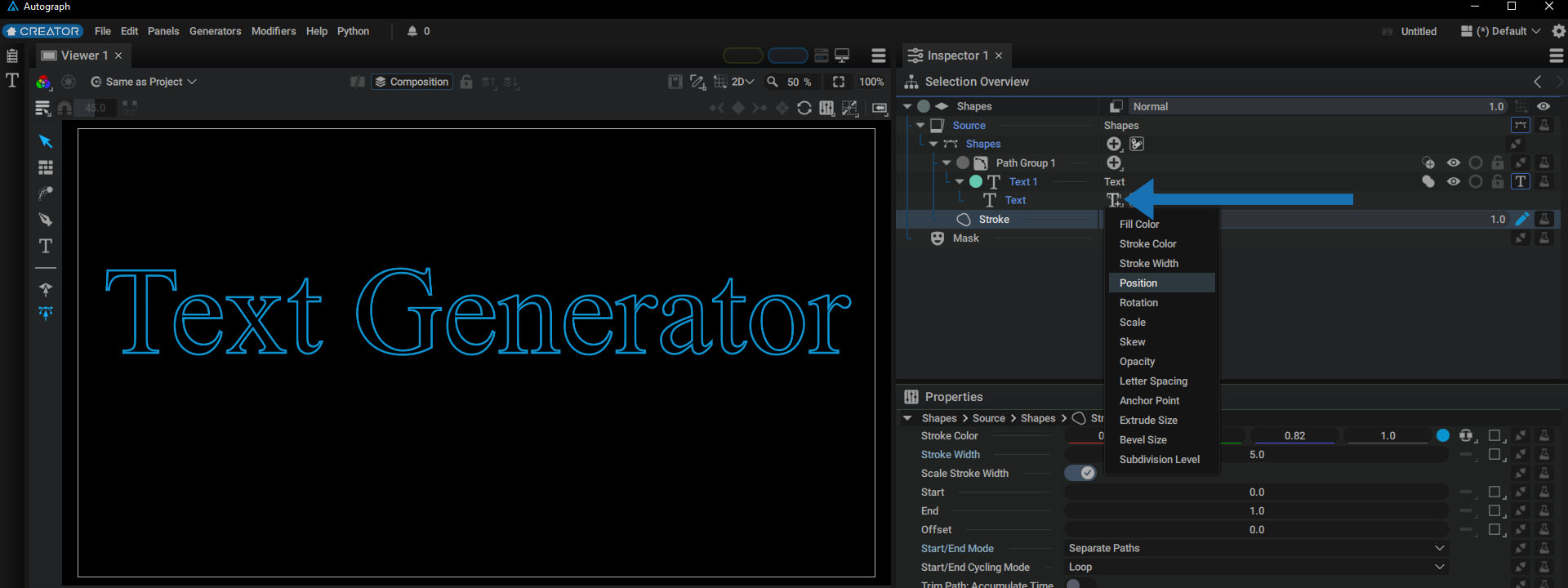Open the 2D view mode dropdown
Viewport: 1568px width, 588px height.
[x=742, y=82]
